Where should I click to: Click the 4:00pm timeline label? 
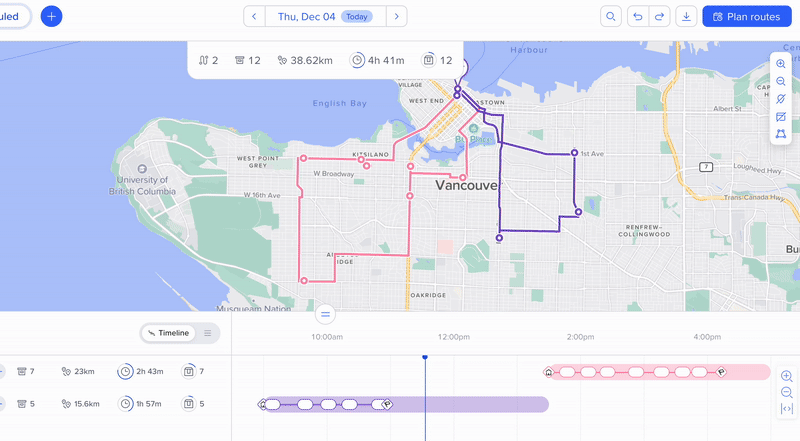707,337
